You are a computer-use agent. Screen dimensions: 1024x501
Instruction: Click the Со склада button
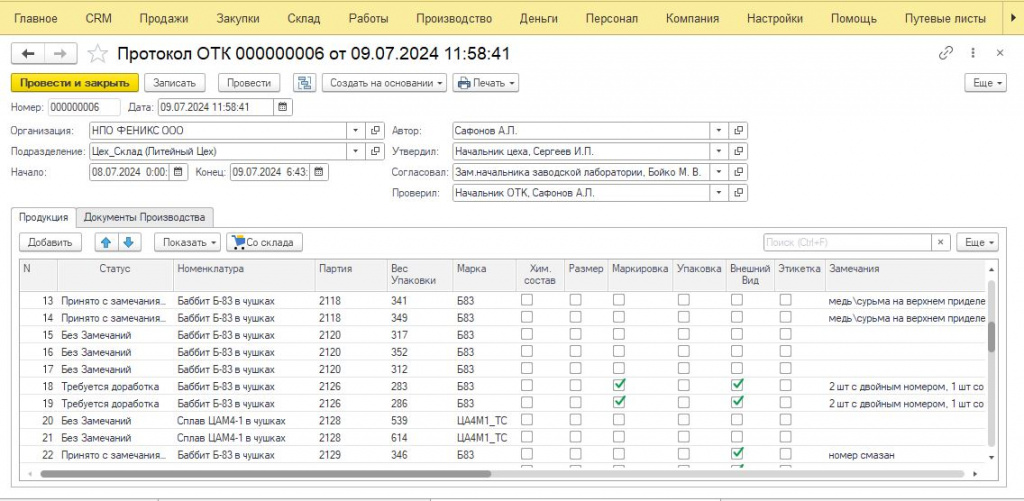(264, 242)
